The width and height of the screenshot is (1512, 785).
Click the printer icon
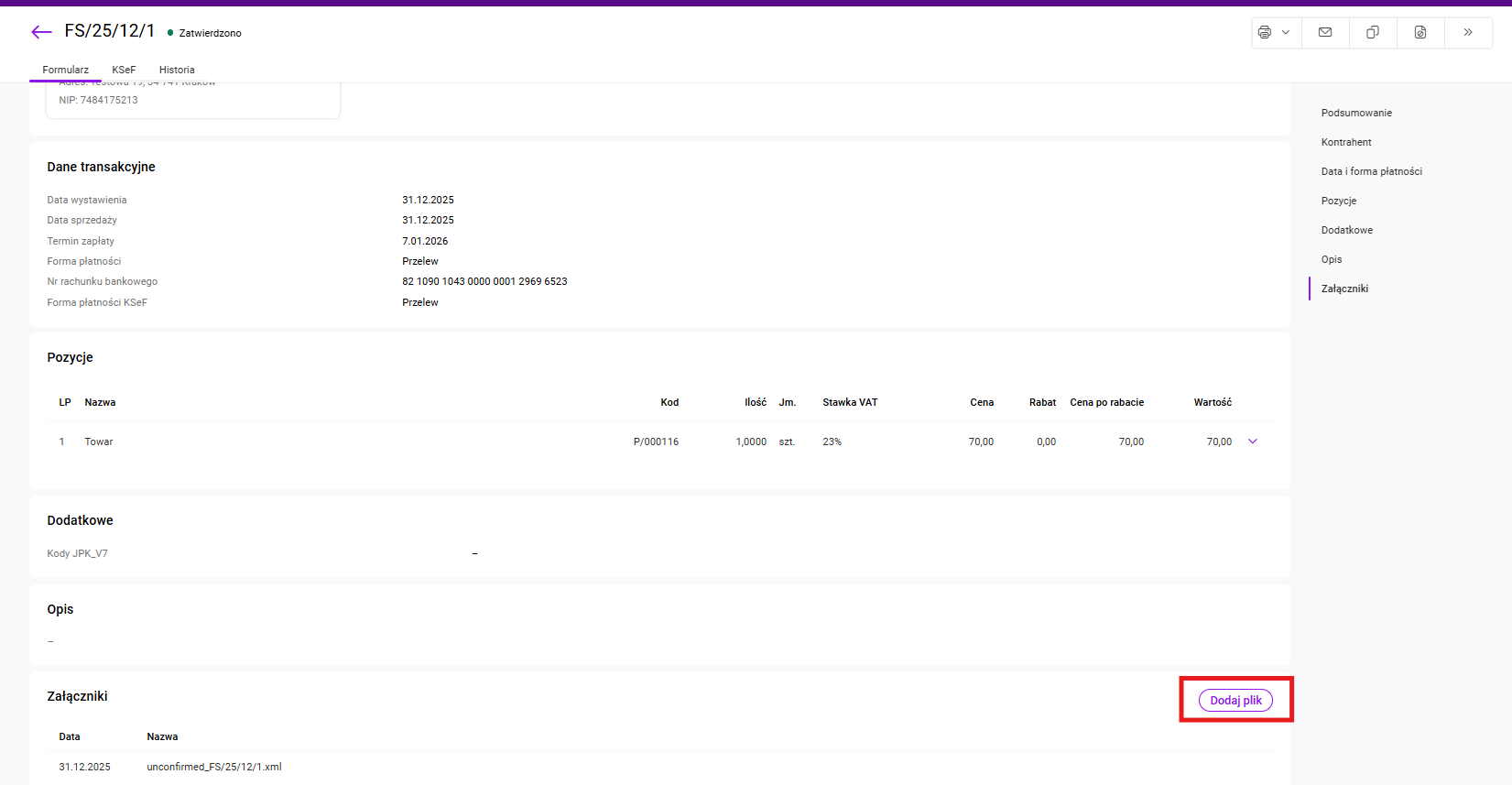[1265, 32]
